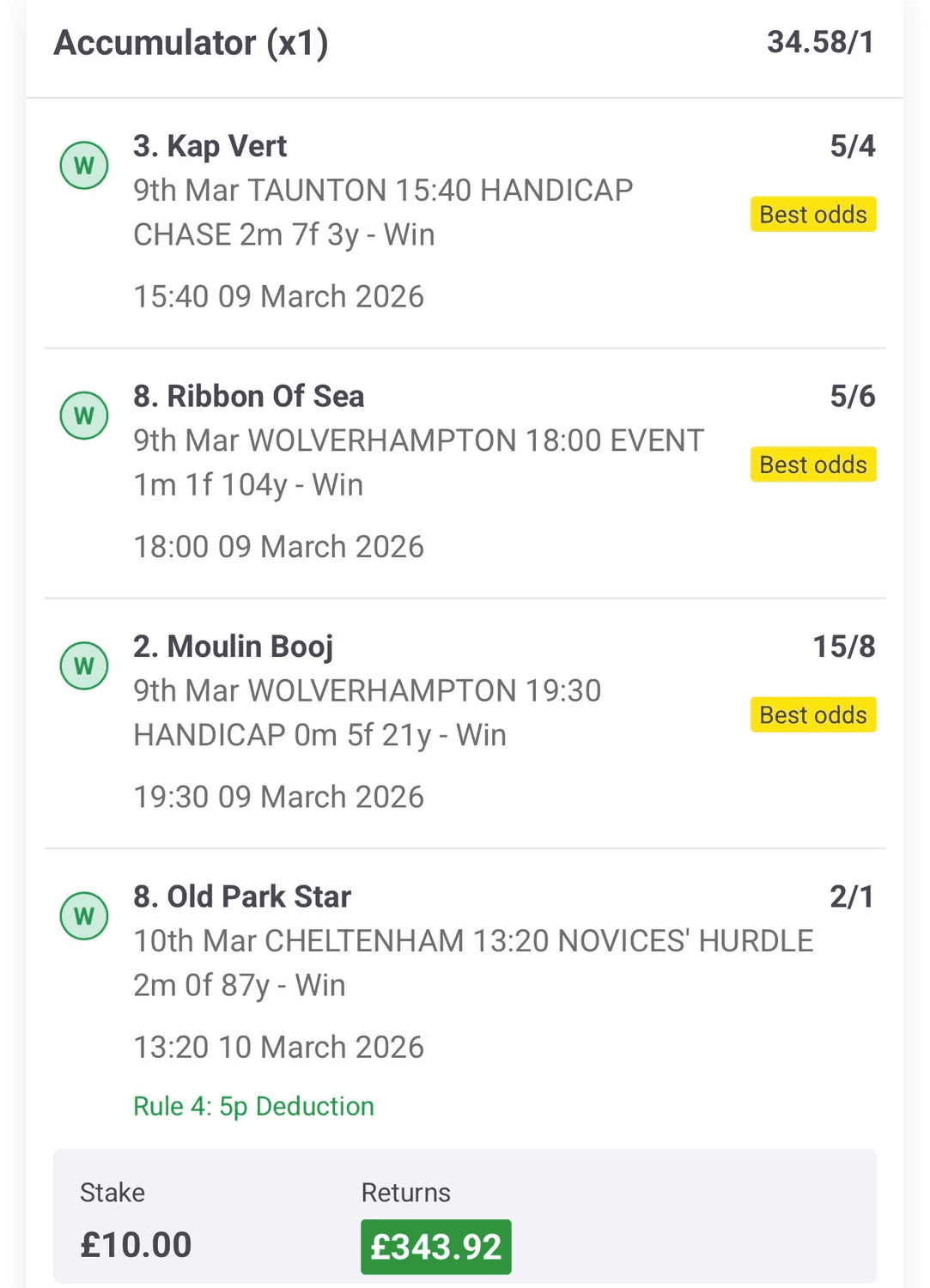Click the win icon beside Old Park Star

pyautogui.click(x=84, y=915)
